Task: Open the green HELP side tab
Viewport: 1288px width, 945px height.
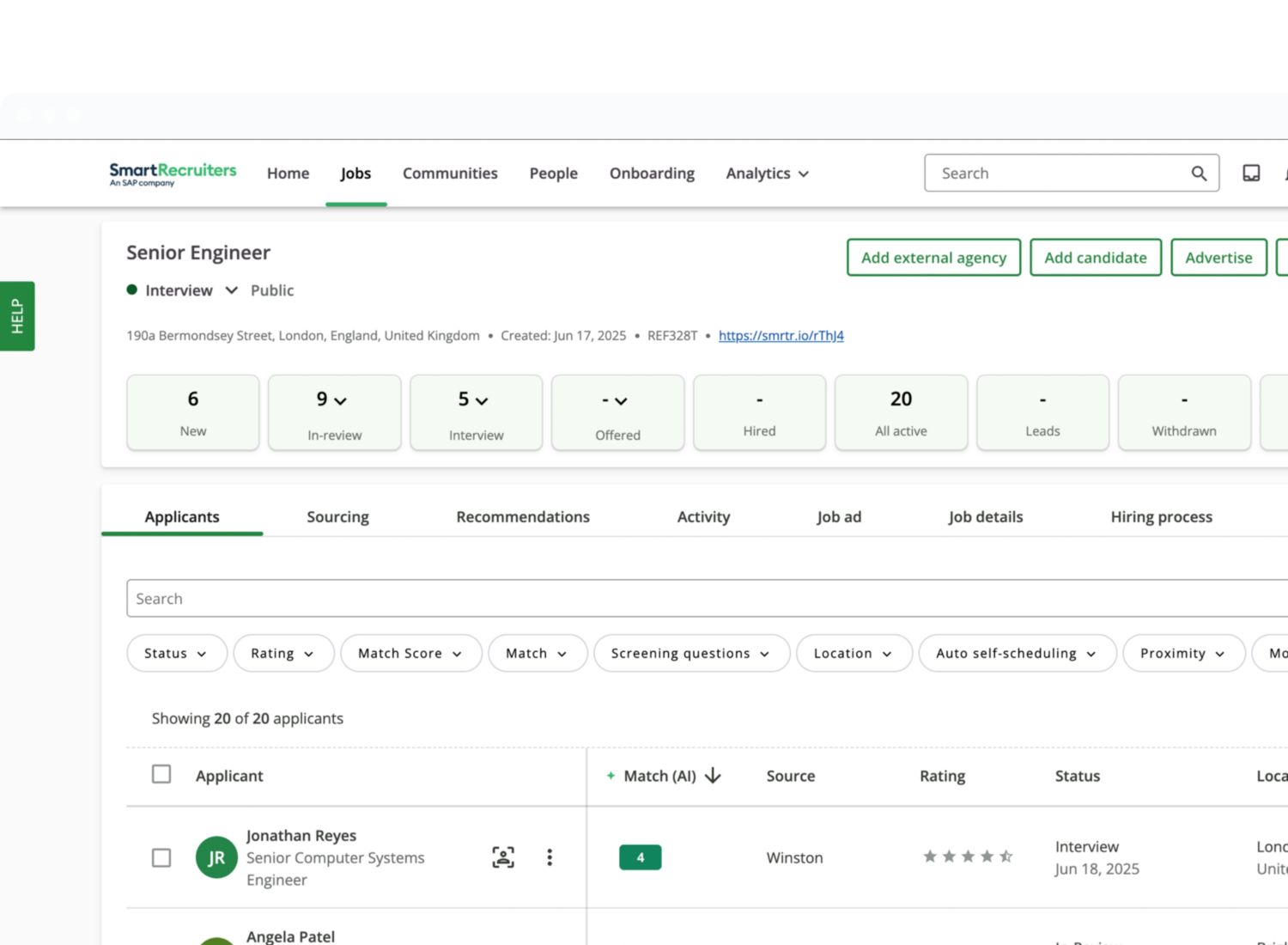Action: pos(17,316)
